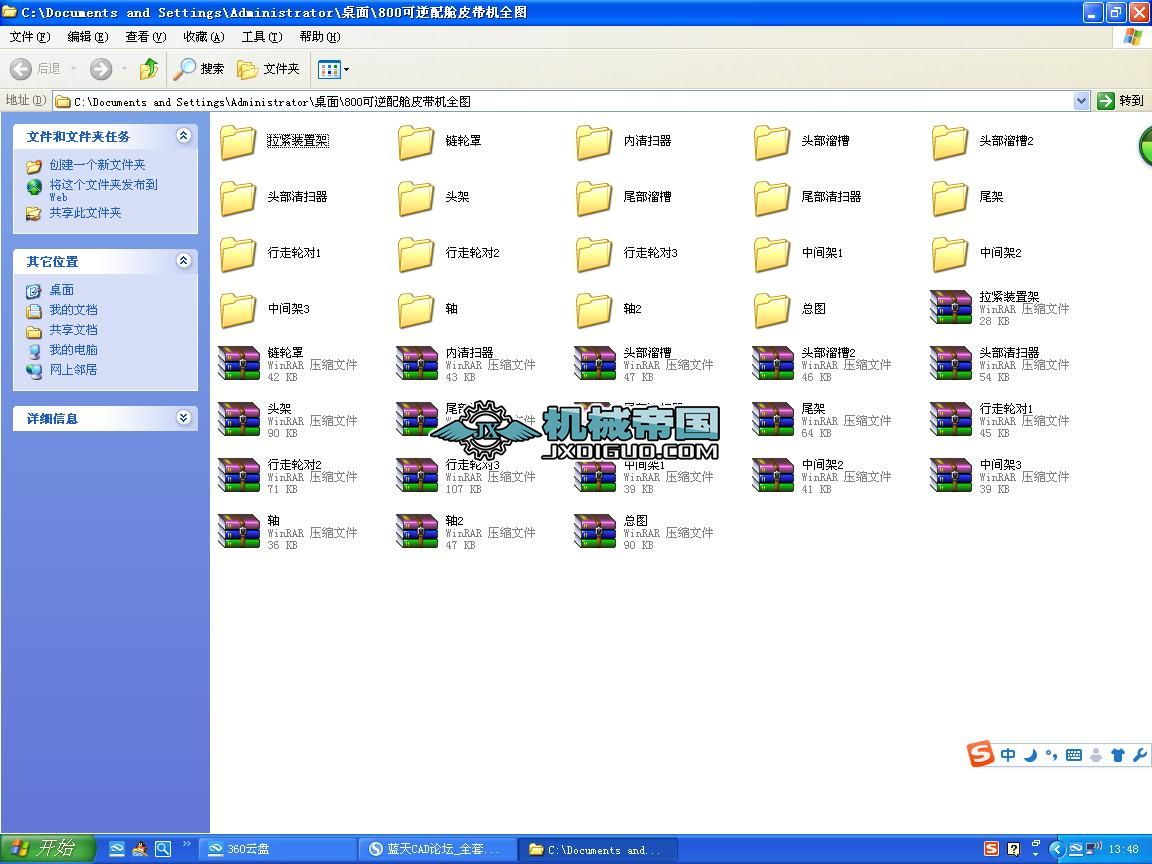
Task: Collapse the 其它位置 panel
Action: pyautogui.click(x=184, y=260)
